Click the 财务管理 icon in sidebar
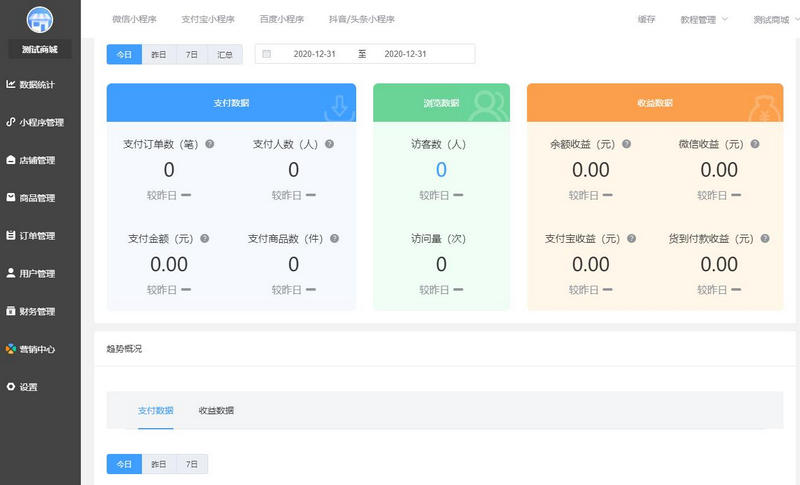Viewport: 800px width, 485px height. (11, 311)
